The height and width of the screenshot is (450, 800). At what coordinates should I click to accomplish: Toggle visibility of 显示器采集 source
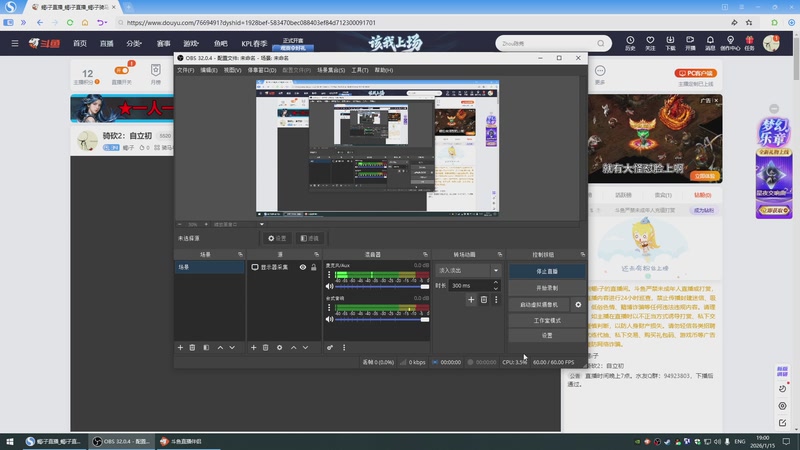tap(302, 268)
